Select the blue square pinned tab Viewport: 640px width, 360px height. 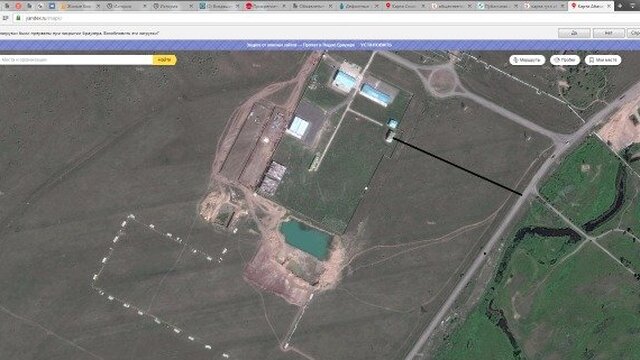tap(52, 6)
